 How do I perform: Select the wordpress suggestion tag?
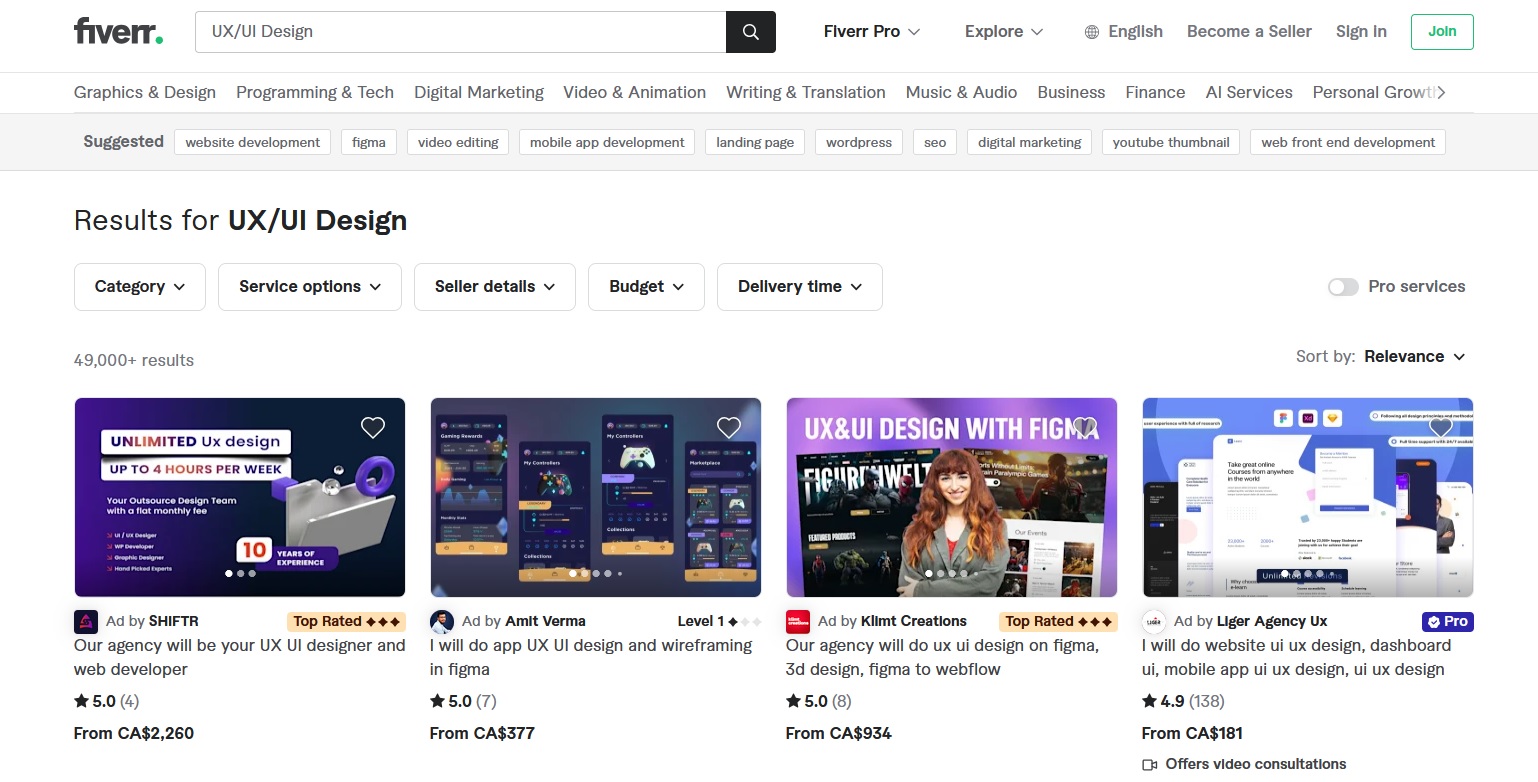pyautogui.click(x=859, y=142)
